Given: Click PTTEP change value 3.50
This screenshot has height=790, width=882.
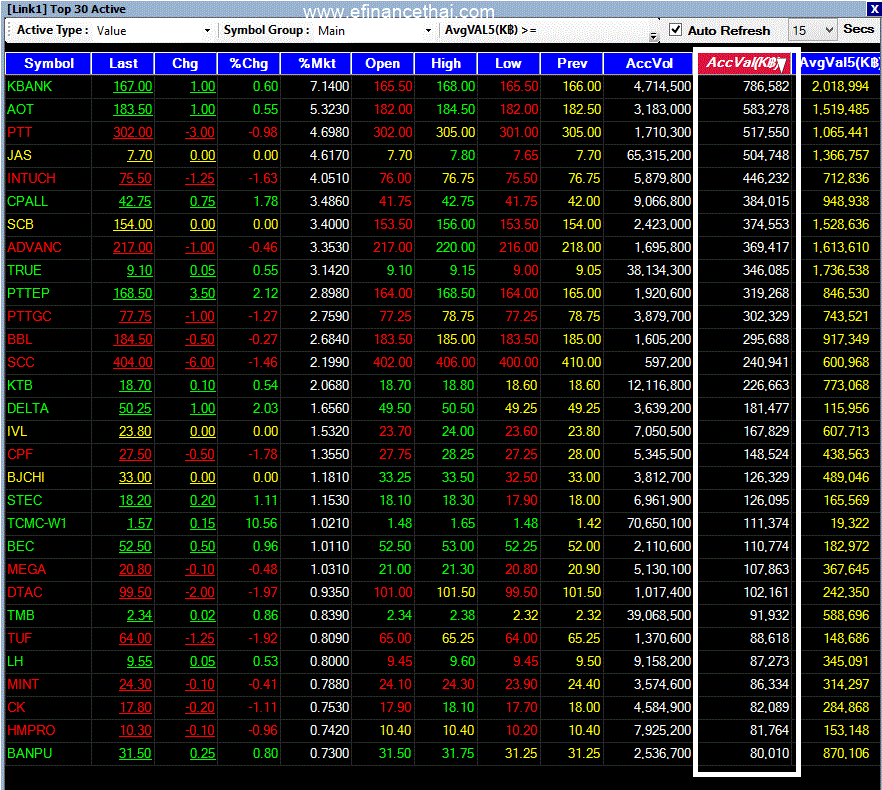Looking at the screenshot, I should pyautogui.click(x=202, y=294).
